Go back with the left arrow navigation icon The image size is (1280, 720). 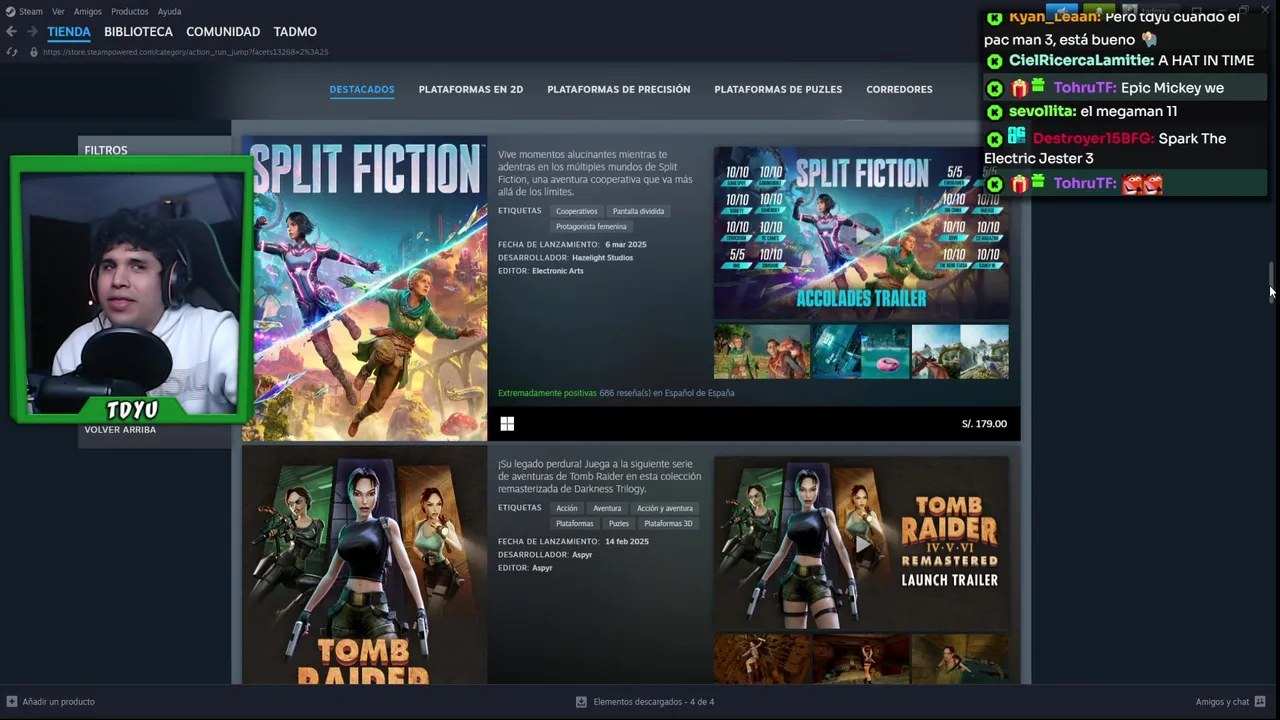[x=11, y=32]
